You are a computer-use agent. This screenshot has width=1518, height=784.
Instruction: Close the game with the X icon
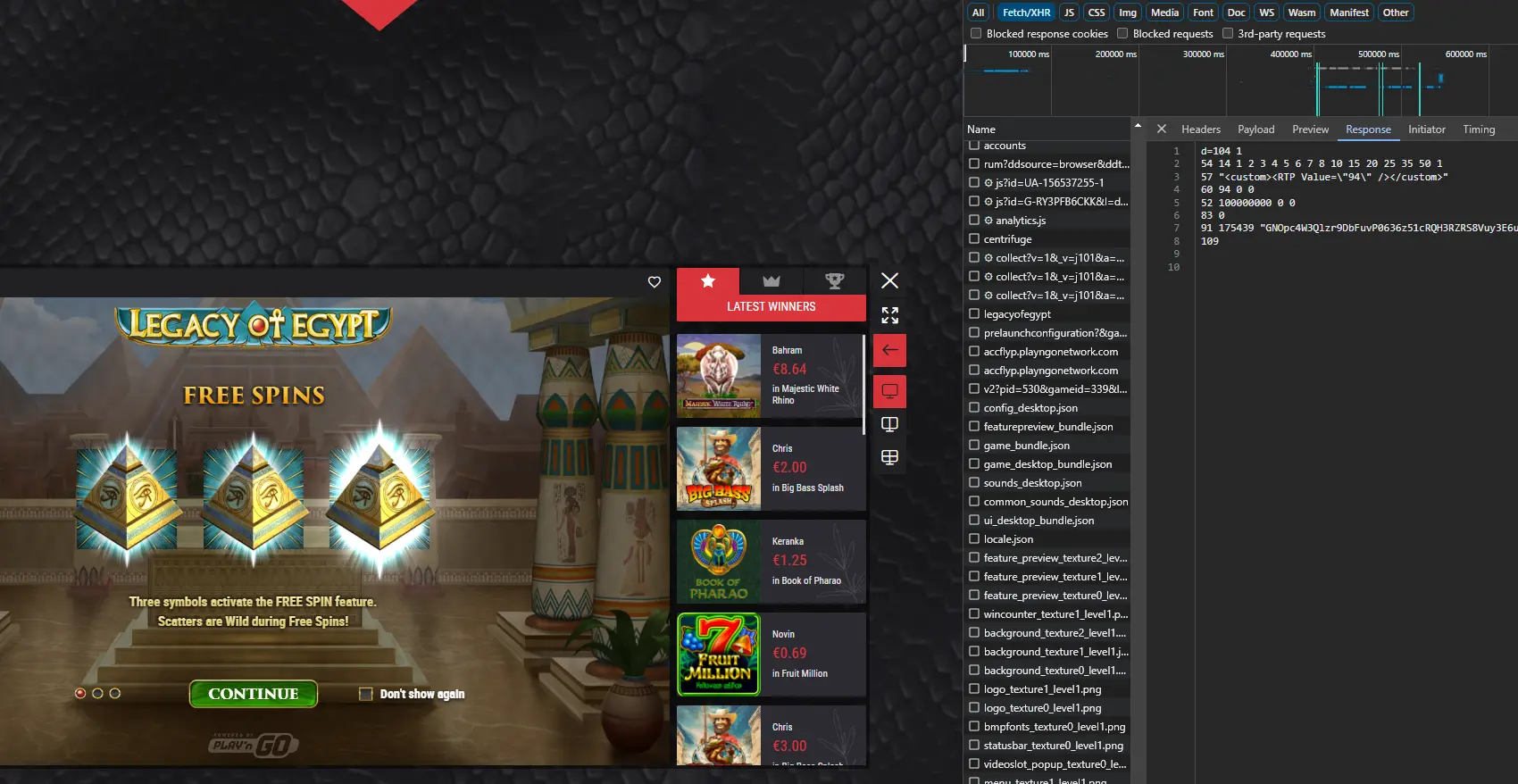tap(890, 280)
